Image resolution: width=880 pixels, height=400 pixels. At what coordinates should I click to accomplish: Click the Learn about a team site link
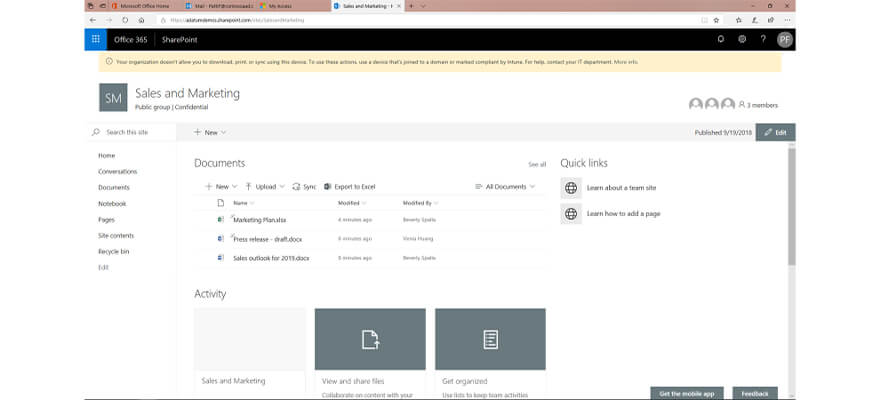(x=621, y=188)
